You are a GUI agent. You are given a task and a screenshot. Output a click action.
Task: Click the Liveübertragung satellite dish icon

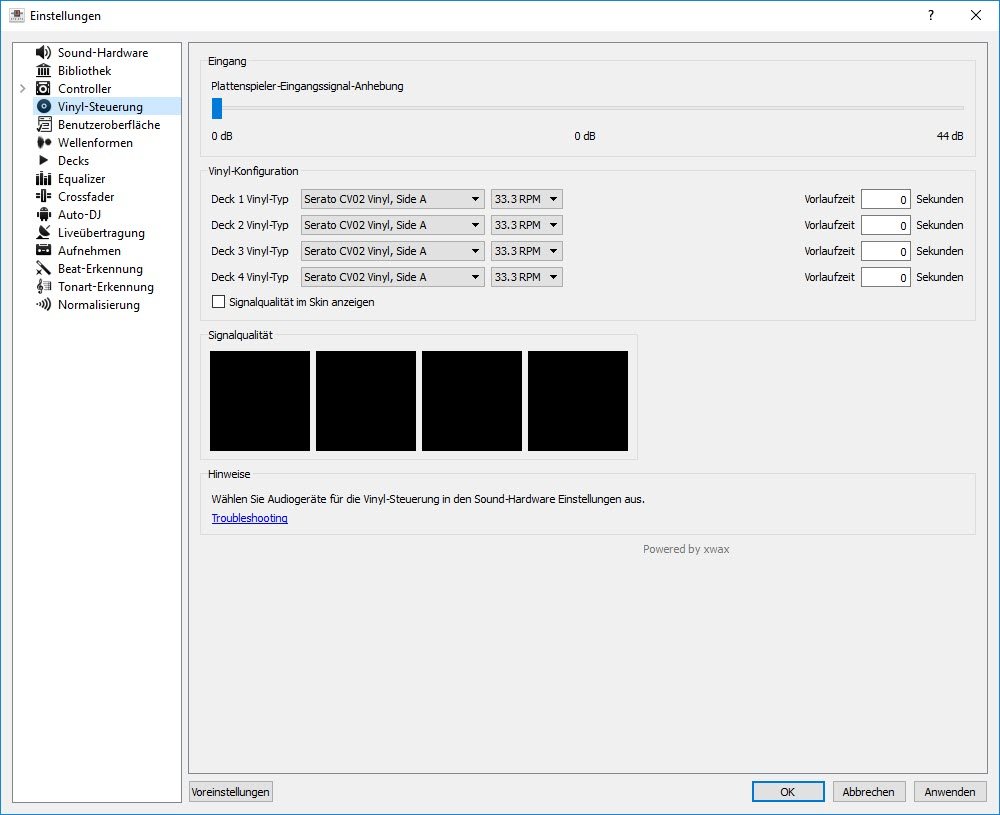point(43,232)
